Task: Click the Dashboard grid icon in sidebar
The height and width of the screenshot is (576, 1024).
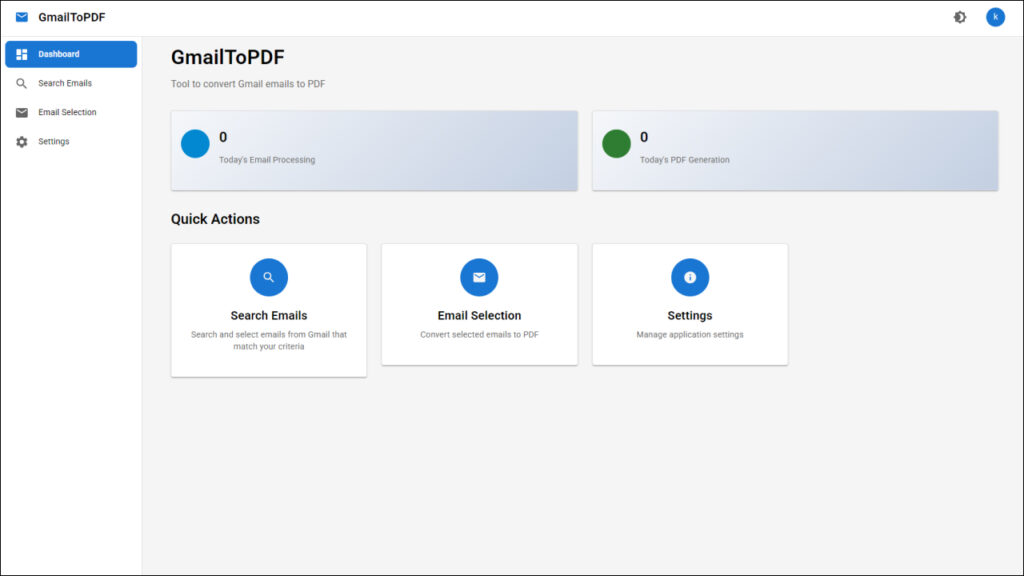Action: (22, 54)
